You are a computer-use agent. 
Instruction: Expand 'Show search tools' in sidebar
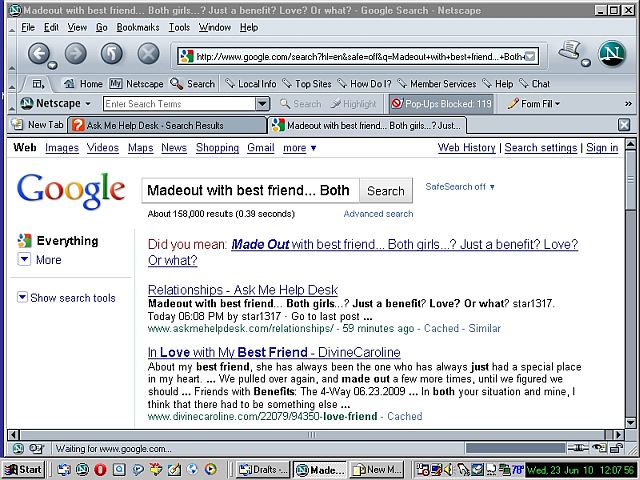66,298
